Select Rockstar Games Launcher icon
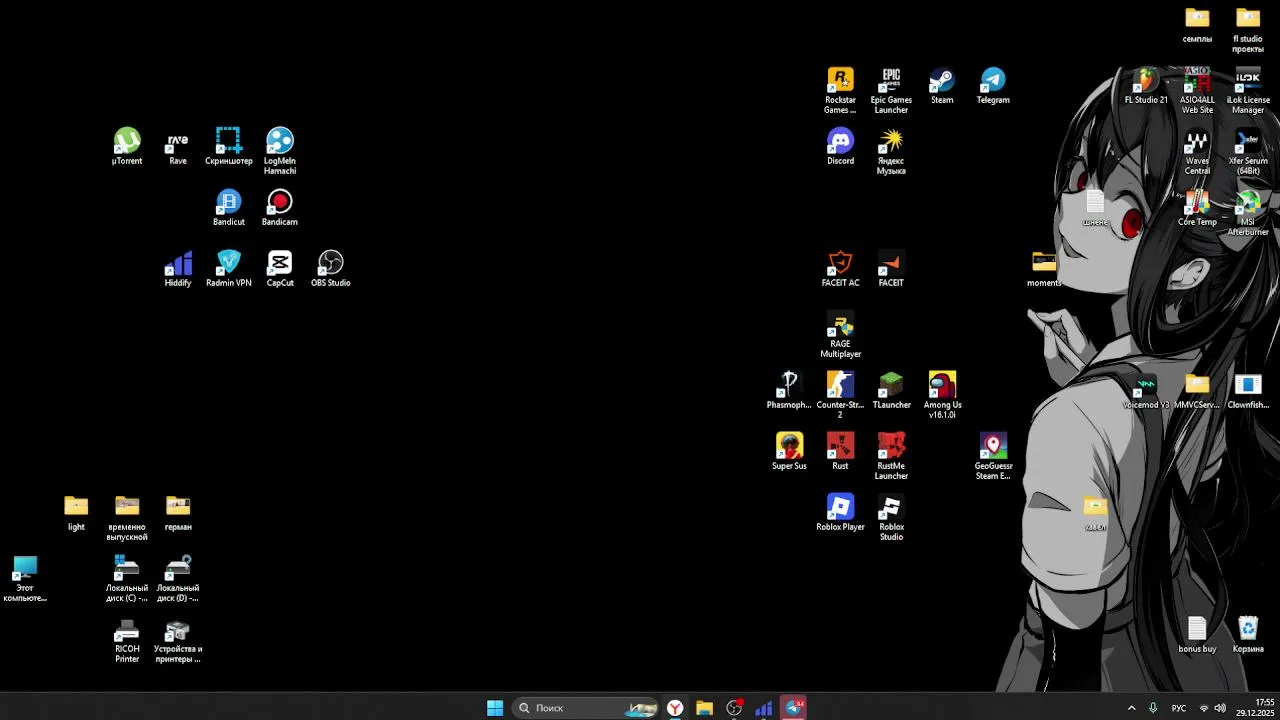The height and width of the screenshot is (720, 1280). (x=840, y=90)
